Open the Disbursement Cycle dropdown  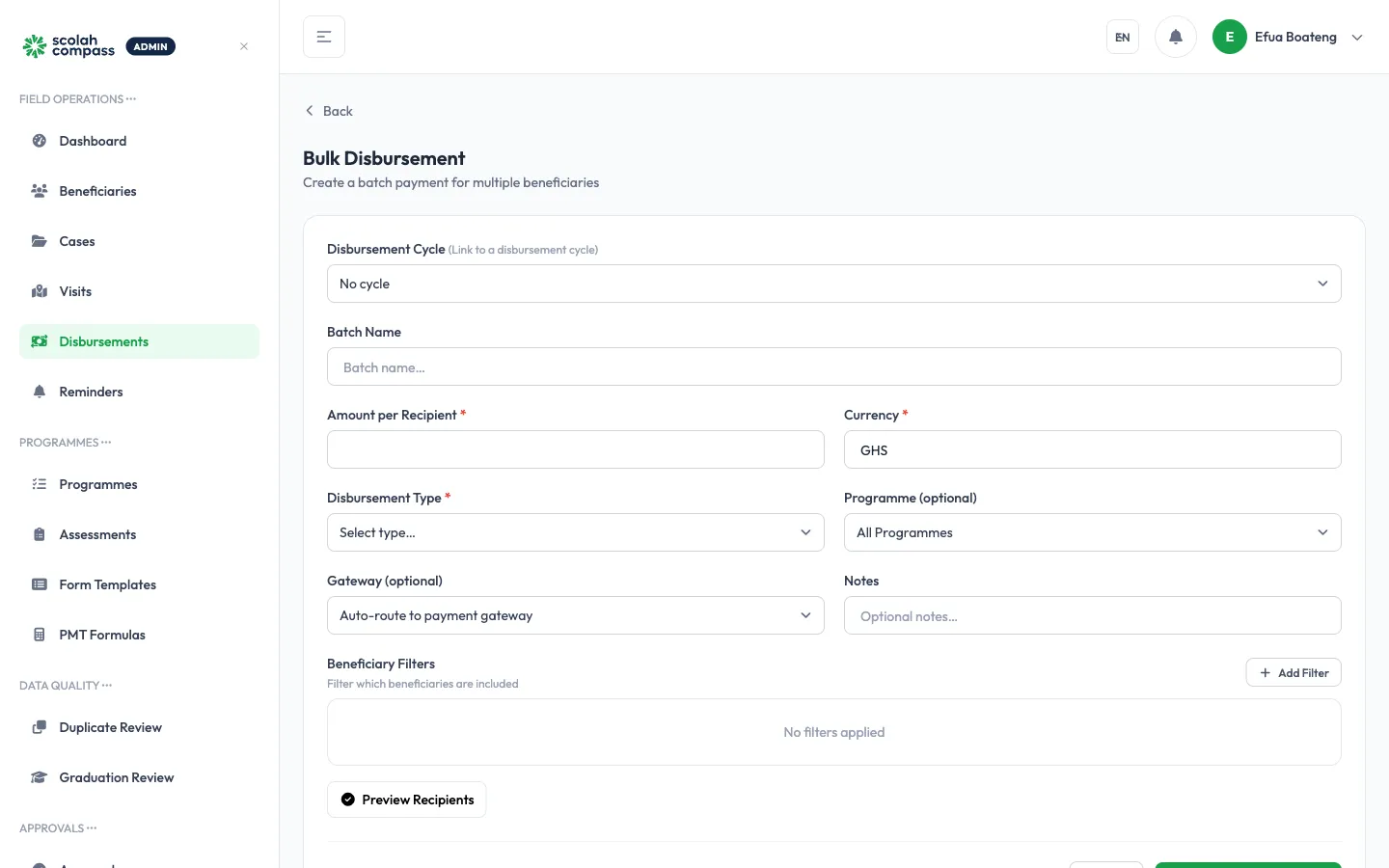[x=834, y=284]
